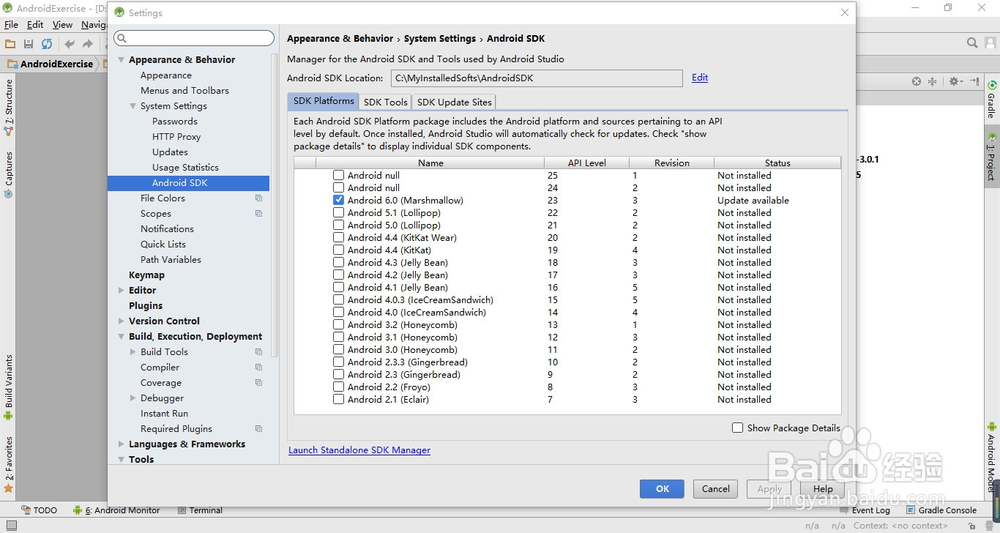Click the Undo arrow in toolbar
The width and height of the screenshot is (1000, 533).
point(70,44)
